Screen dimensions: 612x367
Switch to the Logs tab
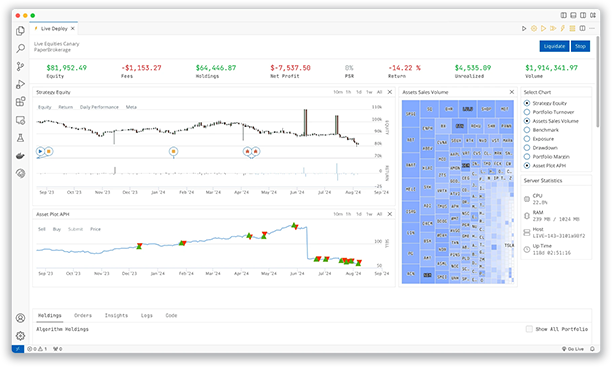point(147,315)
